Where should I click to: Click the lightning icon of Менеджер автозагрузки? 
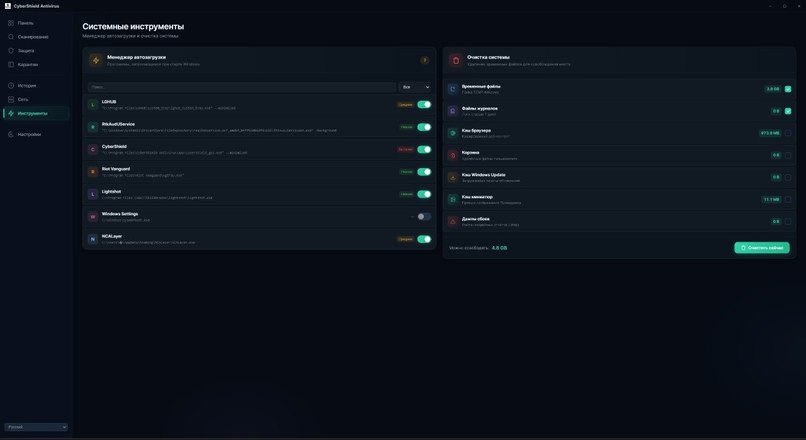[x=96, y=60]
